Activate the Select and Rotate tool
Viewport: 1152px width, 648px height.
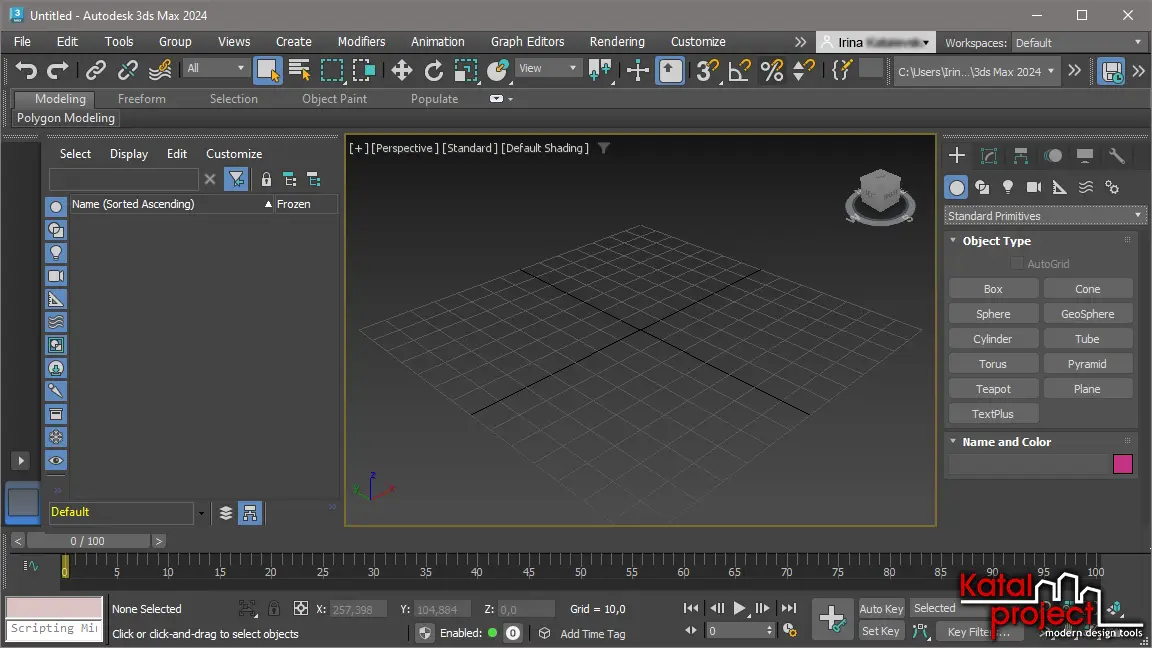(x=433, y=71)
